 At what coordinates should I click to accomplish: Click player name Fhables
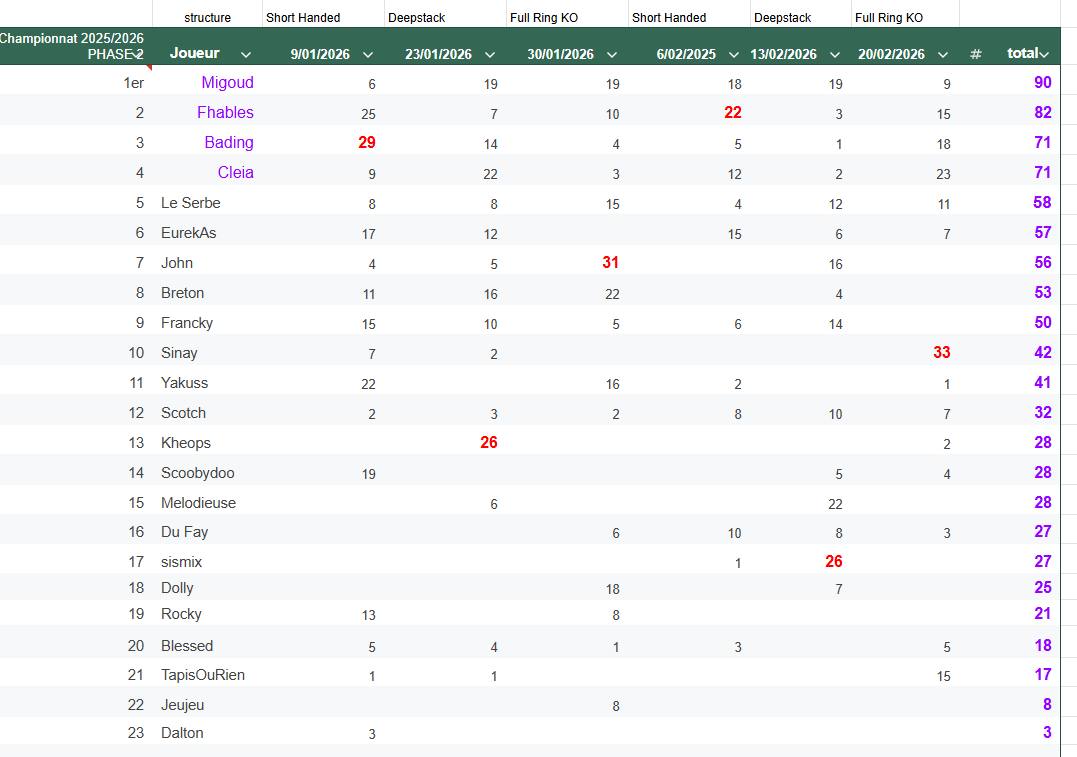225,112
